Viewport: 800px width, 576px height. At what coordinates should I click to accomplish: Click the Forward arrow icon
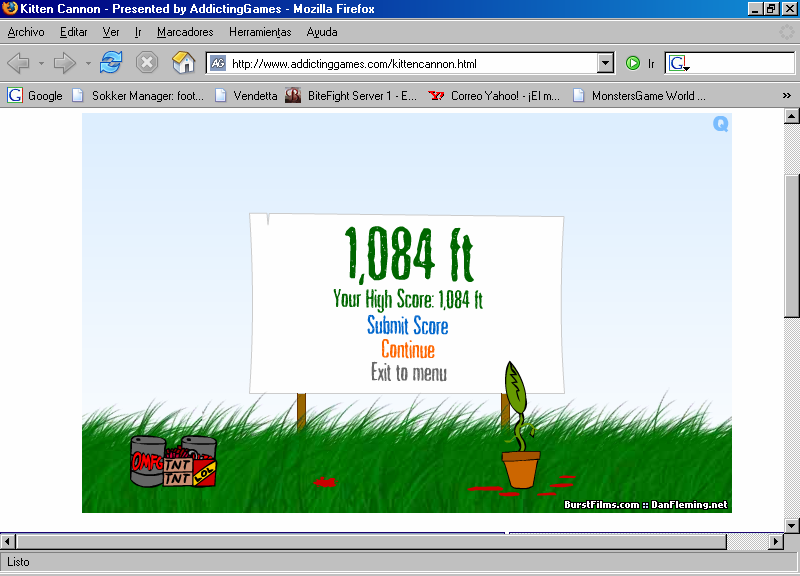(x=65, y=63)
